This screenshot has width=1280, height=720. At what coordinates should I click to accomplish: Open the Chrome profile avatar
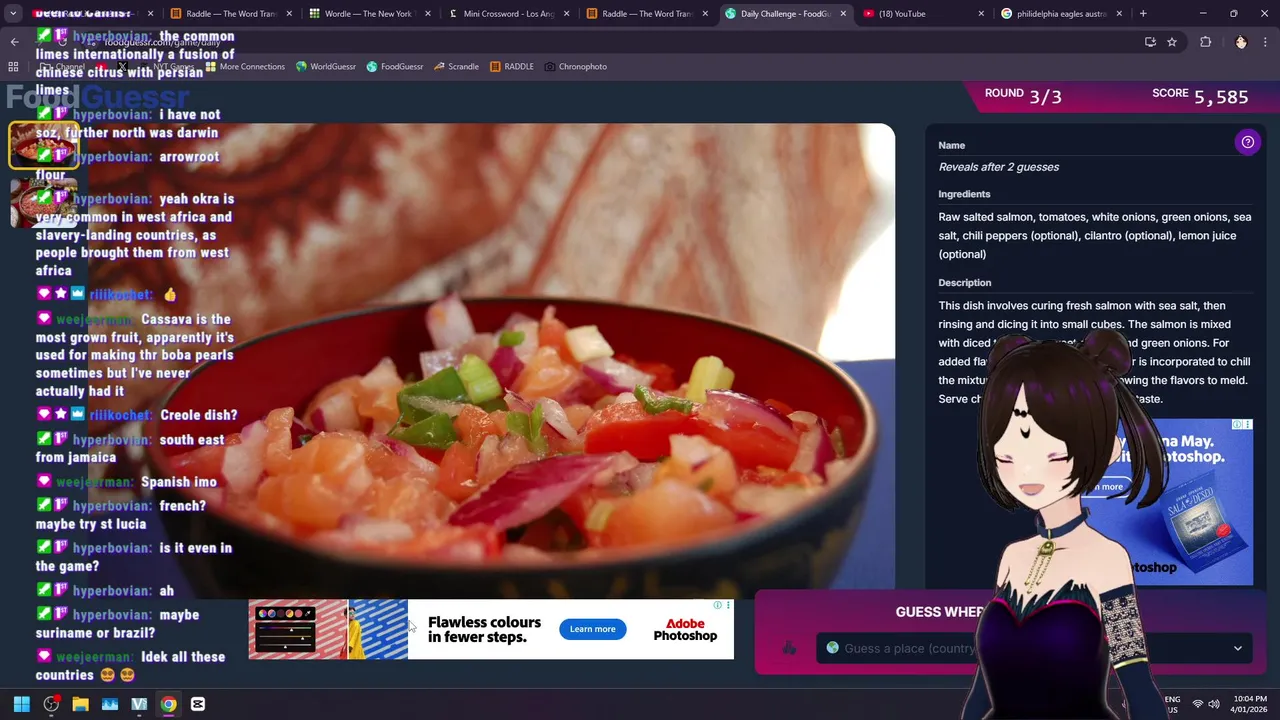click(x=1241, y=42)
